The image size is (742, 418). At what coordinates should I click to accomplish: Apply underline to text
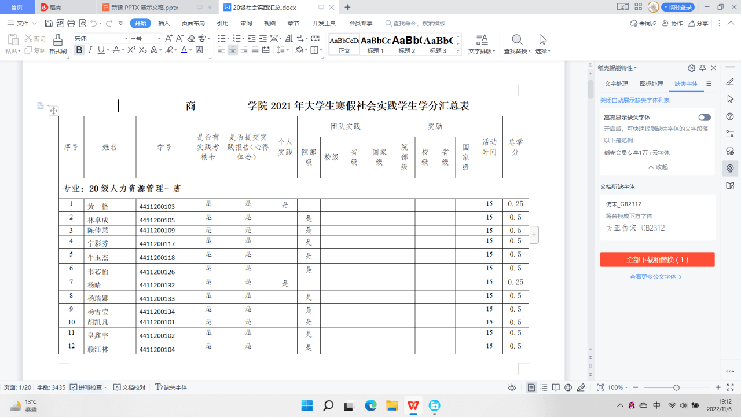point(101,50)
